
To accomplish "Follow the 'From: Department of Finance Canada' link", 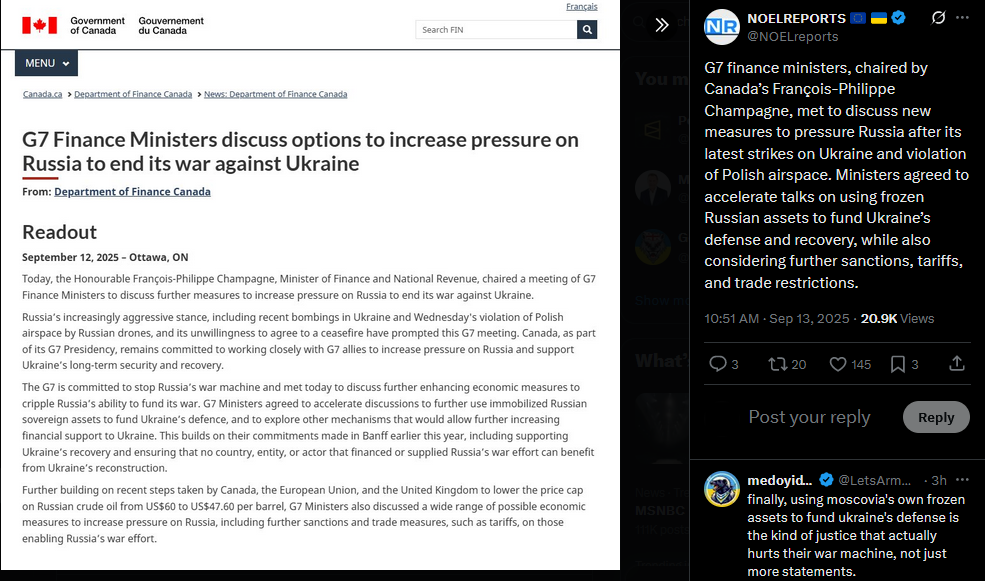I will coord(133,192).
